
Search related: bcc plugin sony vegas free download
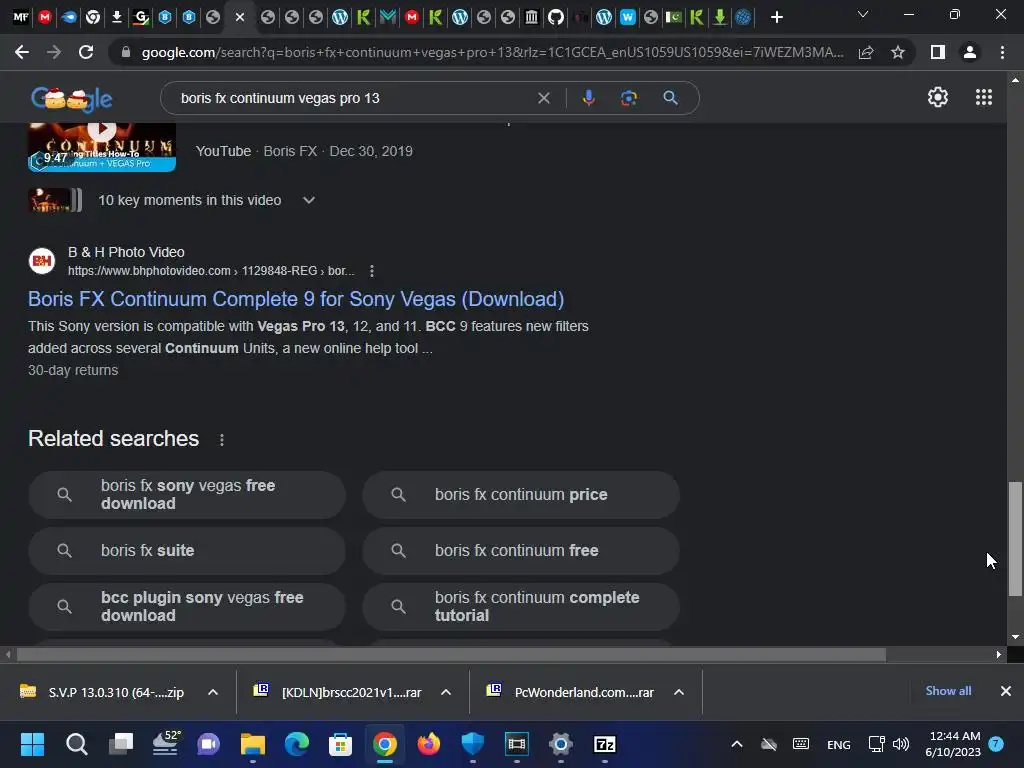coord(187,607)
